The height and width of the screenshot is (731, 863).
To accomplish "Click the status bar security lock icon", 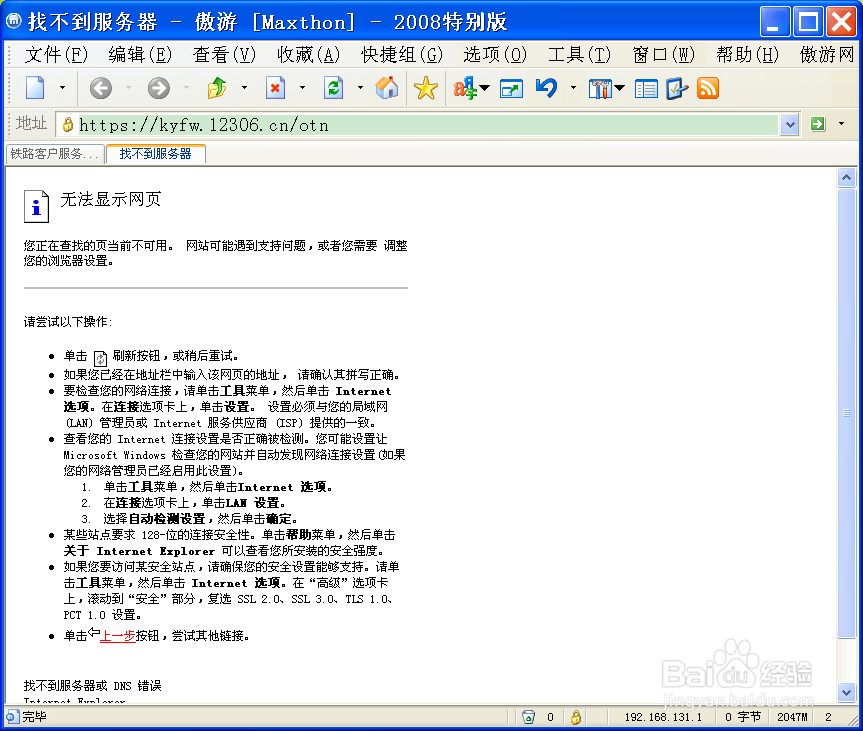I will (576, 717).
